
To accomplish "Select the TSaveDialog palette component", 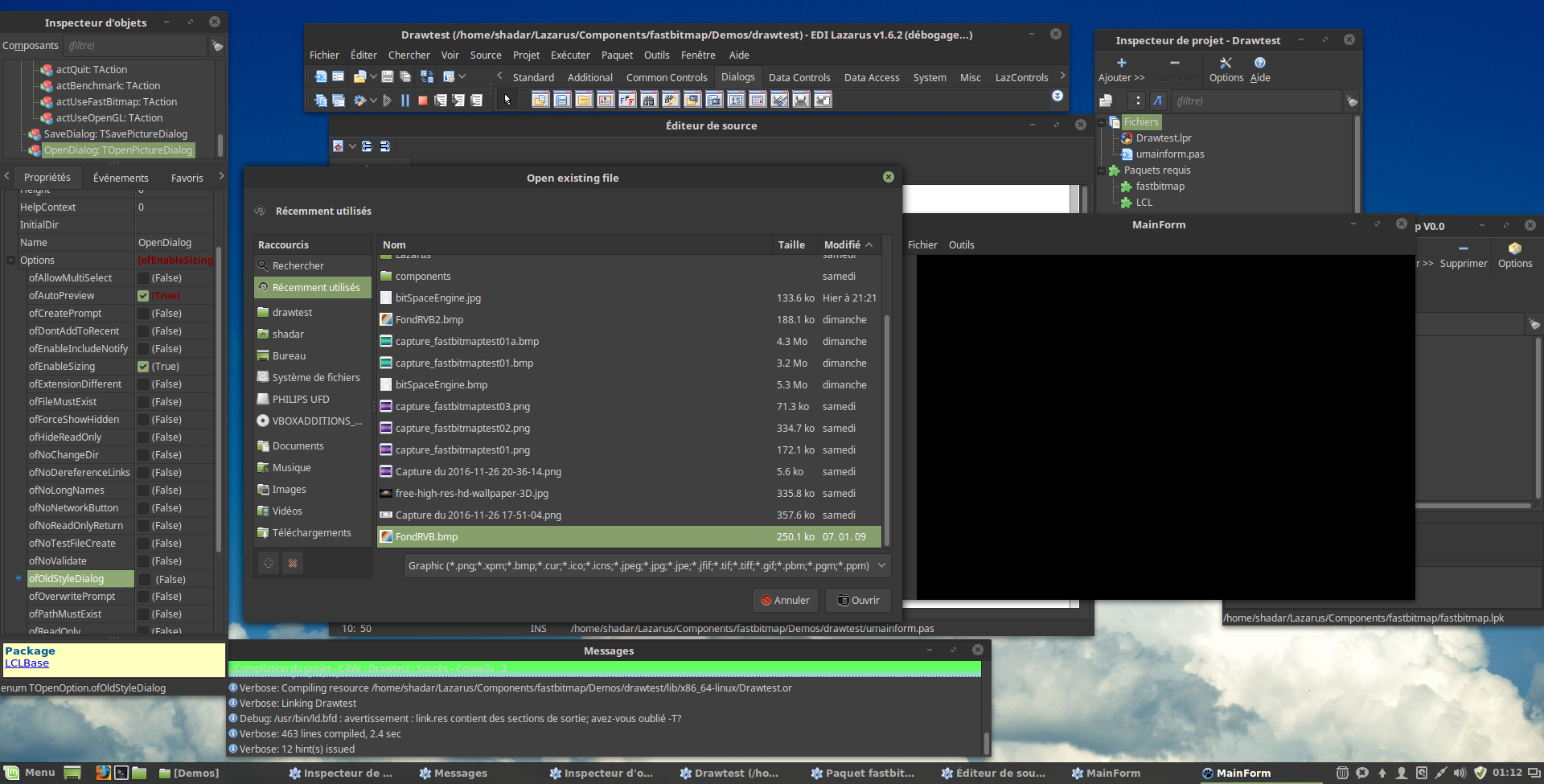I will click(x=562, y=100).
